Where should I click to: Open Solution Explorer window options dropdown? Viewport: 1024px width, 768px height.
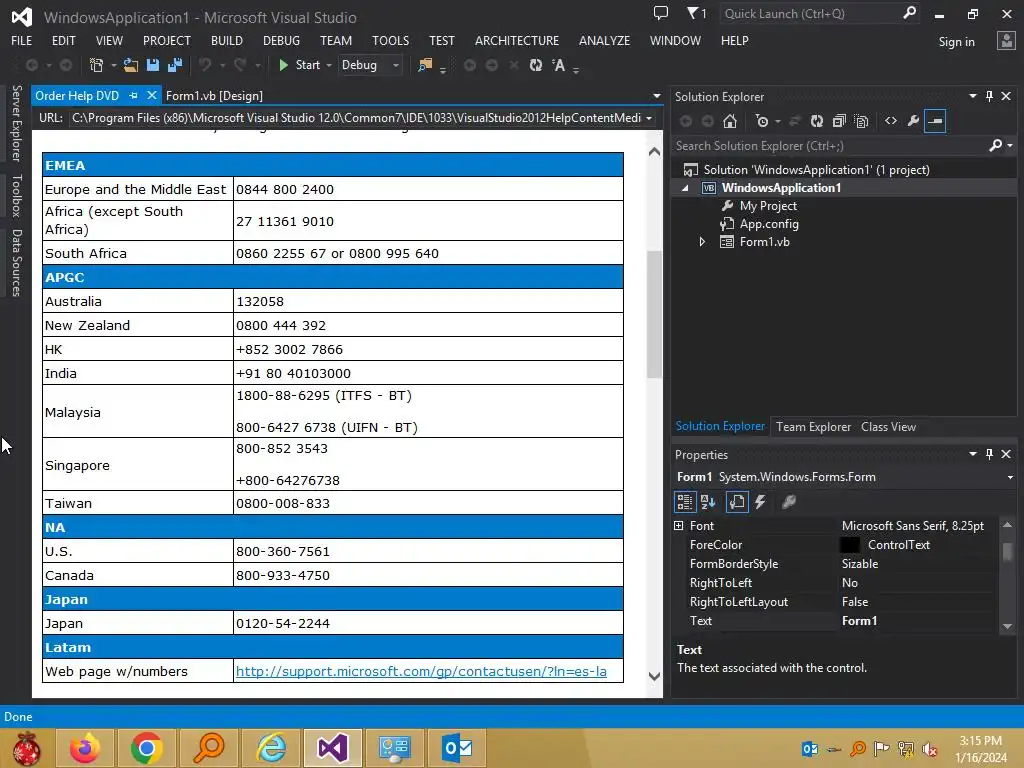tap(973, 97)
